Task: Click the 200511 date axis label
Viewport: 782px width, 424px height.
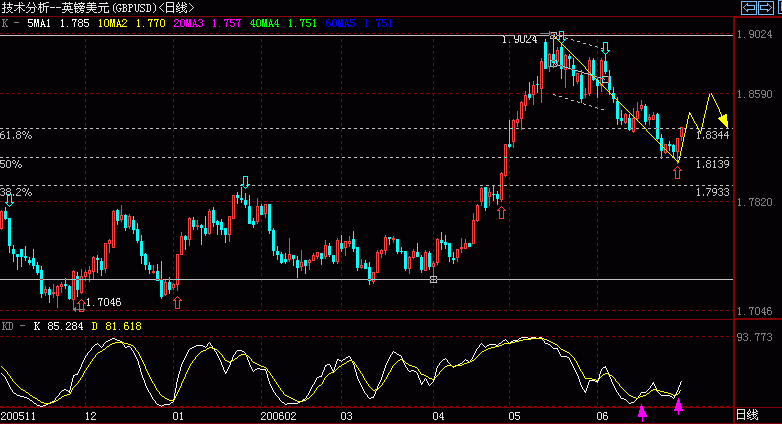Action: pyautogui.click(x=18, y=416)
